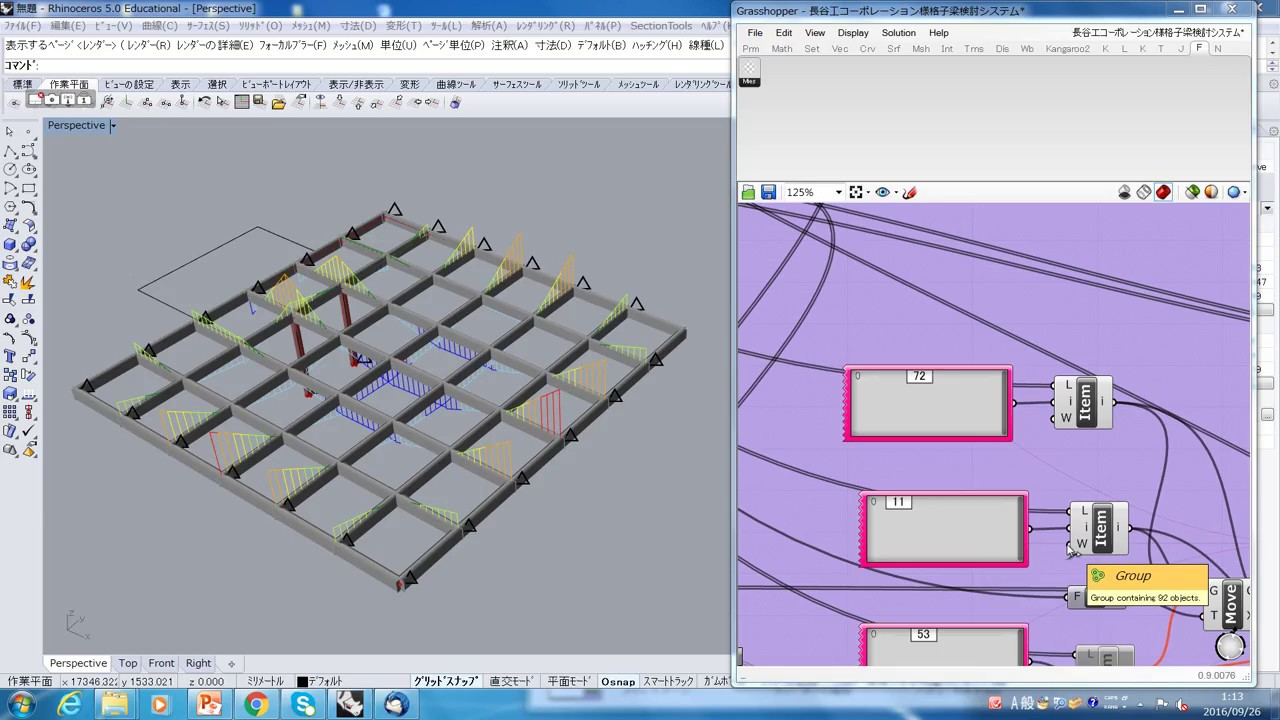Open the folder icon in Rhino toolbar
Viewport: 1280px width, 720px height.
[x=278, y=102]
